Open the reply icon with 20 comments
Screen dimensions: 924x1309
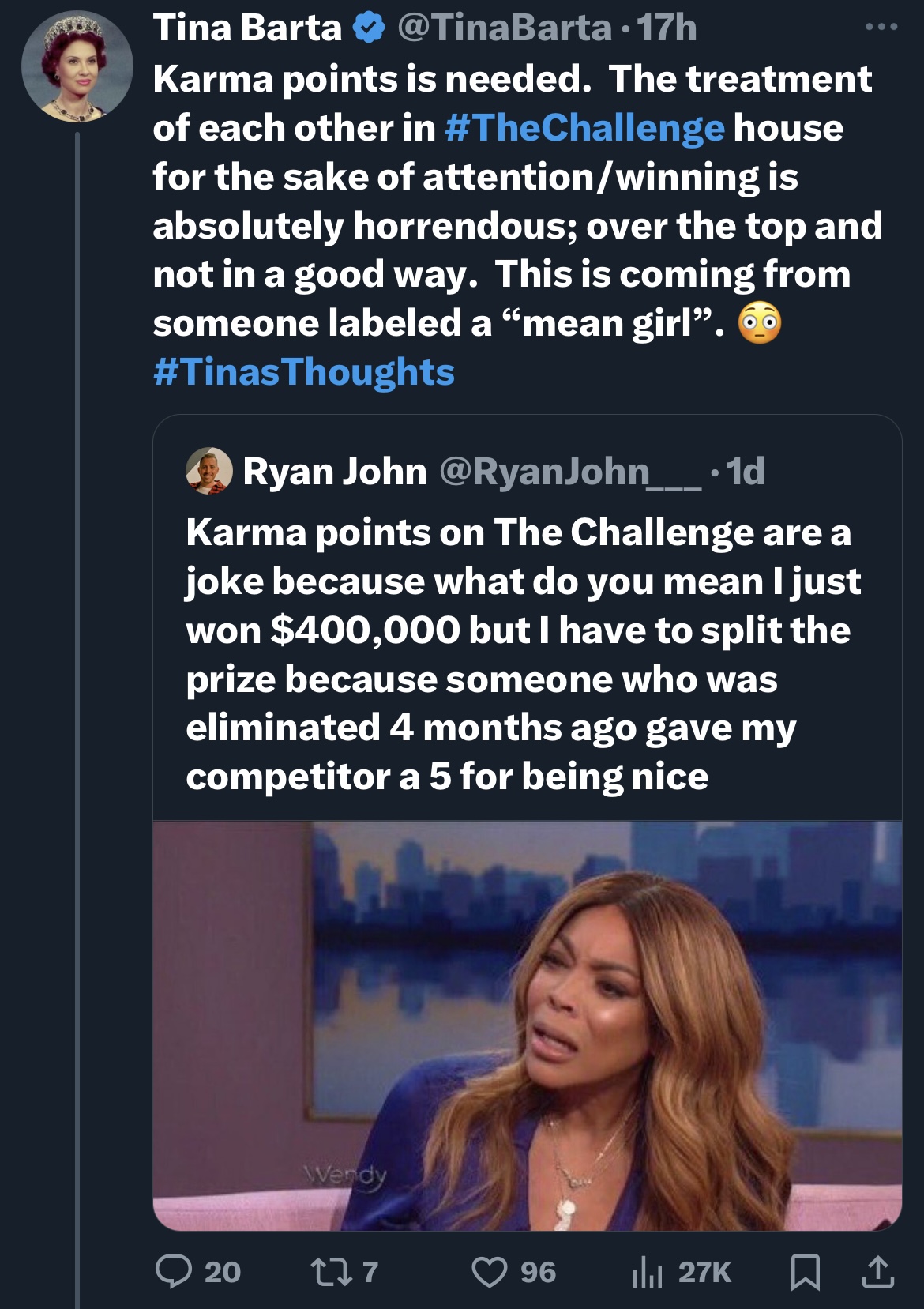coord(174,1271)
